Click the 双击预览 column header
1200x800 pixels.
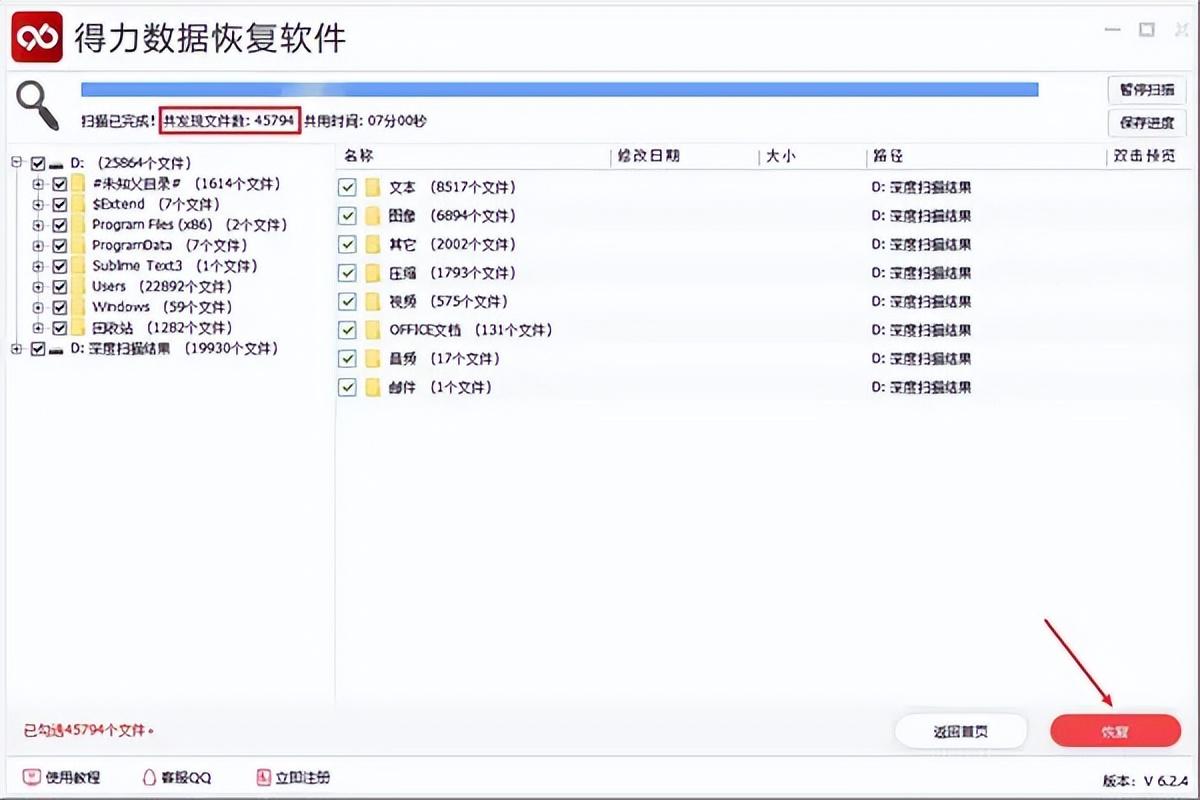tap(1147, 157)
